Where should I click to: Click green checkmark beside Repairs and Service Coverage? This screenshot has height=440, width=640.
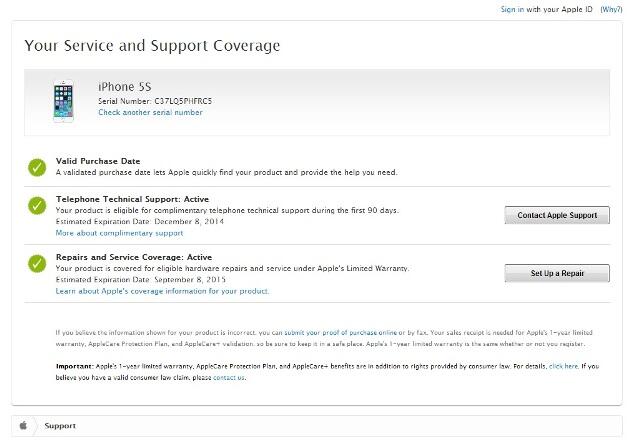37,264
